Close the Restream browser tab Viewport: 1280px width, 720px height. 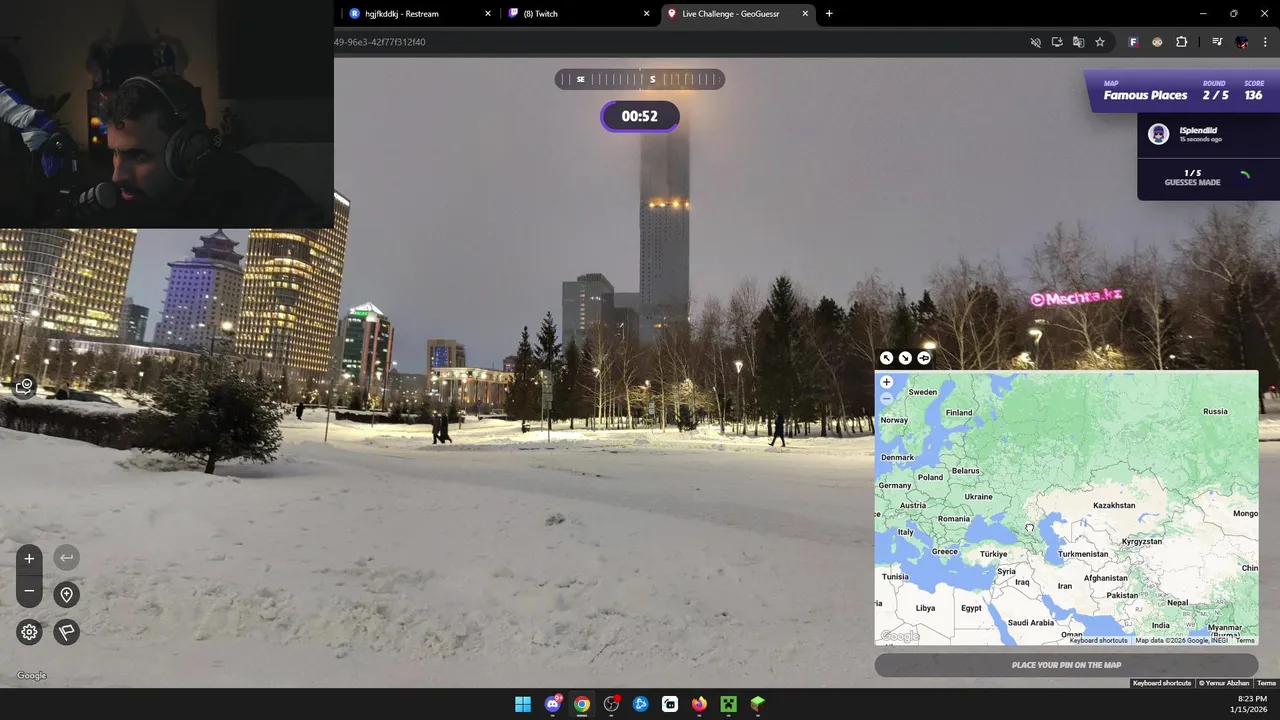tap(488, 14)
